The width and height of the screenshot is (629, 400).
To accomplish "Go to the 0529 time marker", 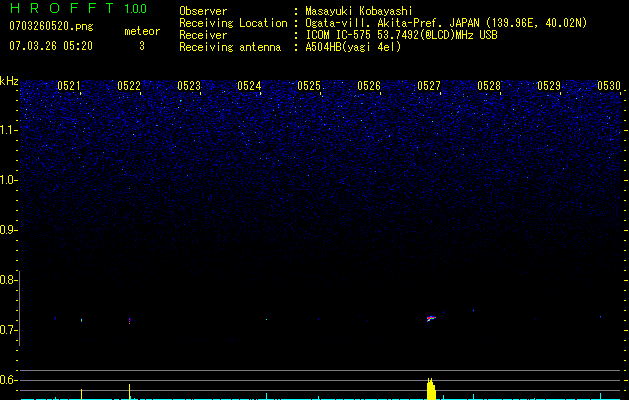I will (549, 87).
